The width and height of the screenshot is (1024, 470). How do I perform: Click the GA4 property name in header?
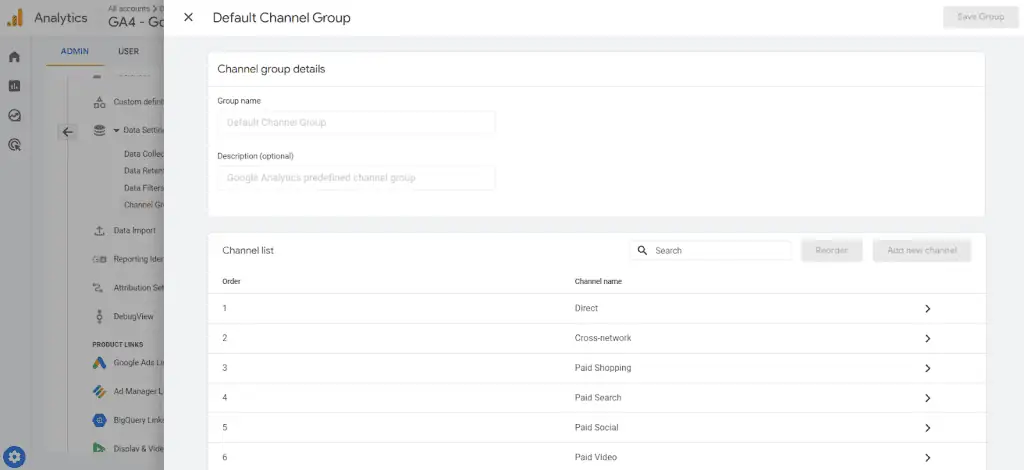pyautogui.click(x=136, y=22)
